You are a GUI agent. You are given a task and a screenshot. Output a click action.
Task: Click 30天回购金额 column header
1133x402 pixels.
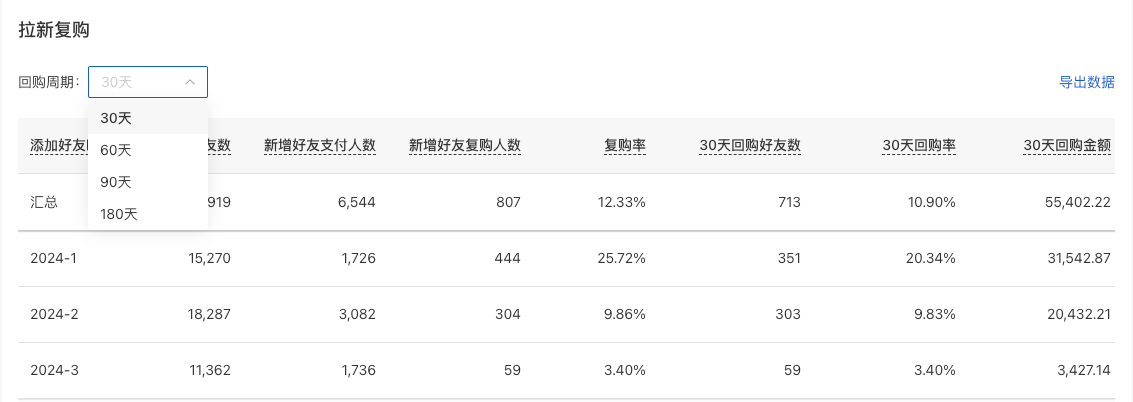click(x=1067, y=145)
